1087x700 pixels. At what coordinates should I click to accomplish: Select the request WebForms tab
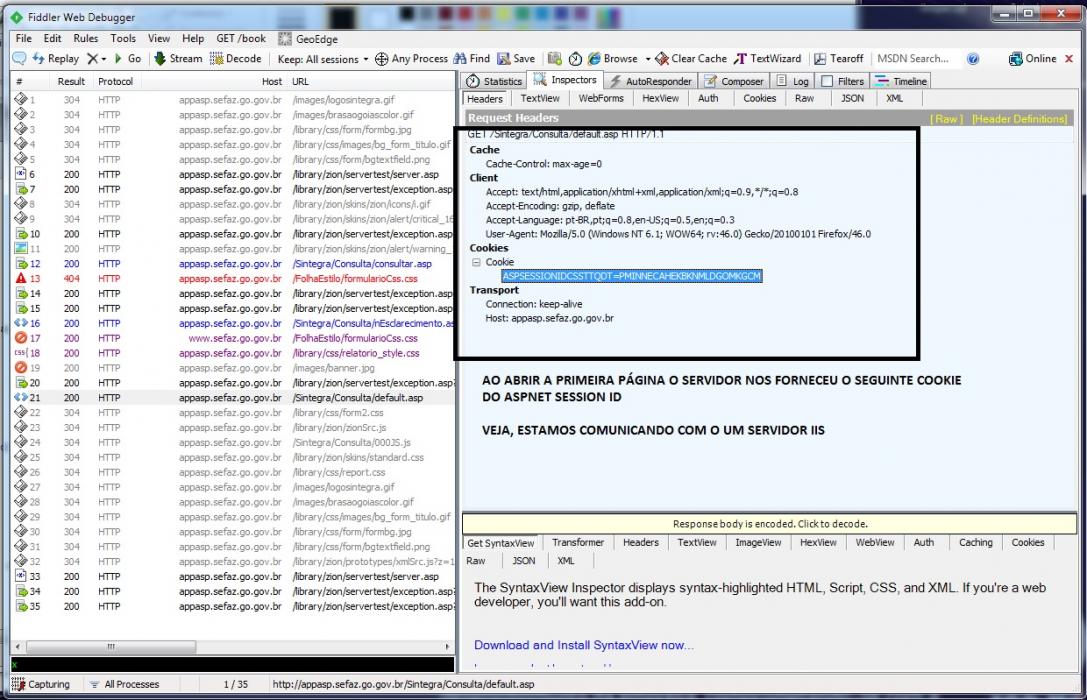(x=601, y=98)
